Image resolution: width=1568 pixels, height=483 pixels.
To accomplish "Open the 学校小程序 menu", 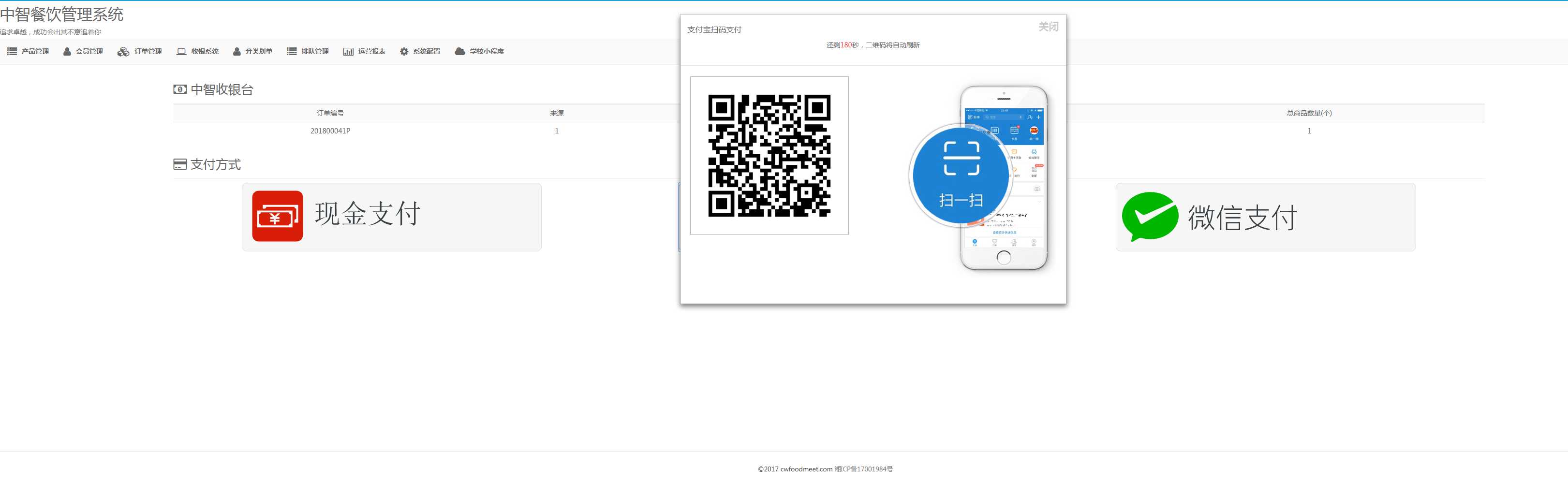I will click(x=479, y=52).
